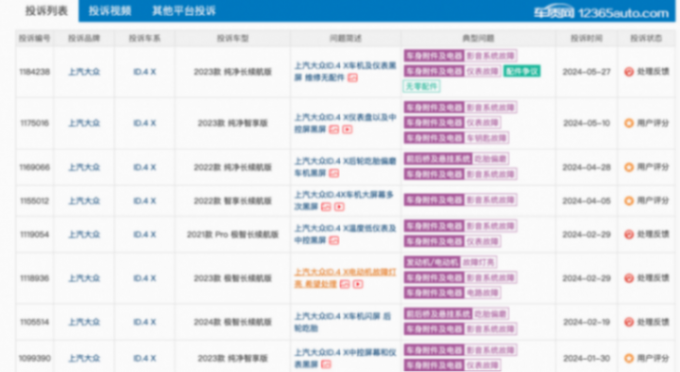Click the 无零配件 outlined tag
The width and height of the screenshot is (680, 372).
point(422,86)
